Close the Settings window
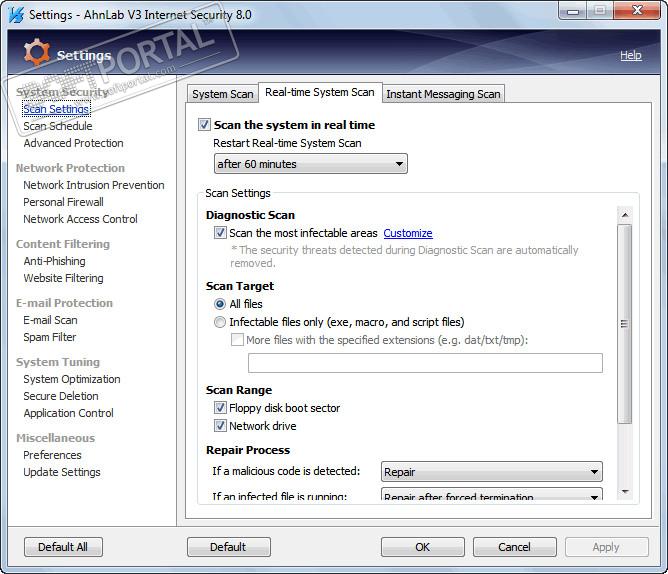 (x=638, y=11)
